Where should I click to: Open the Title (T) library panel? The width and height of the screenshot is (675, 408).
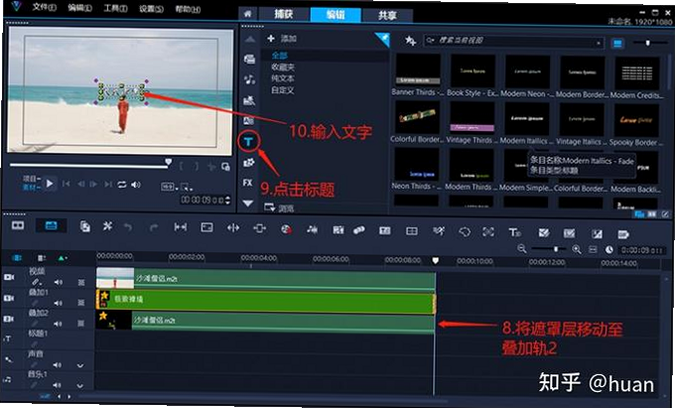pos(248,141)
